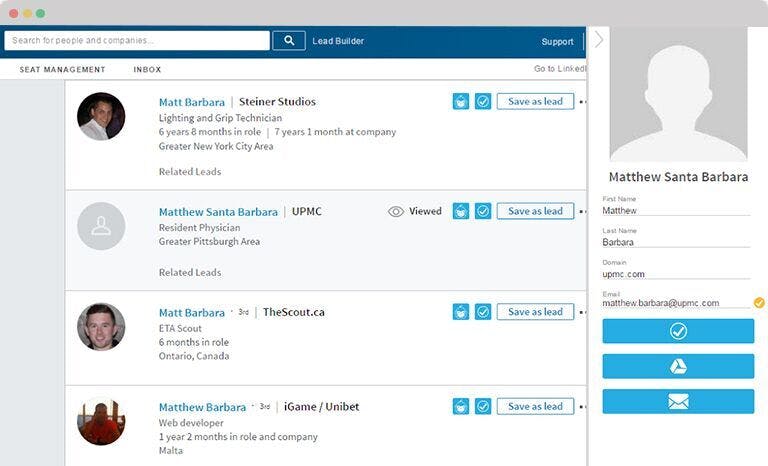Expand Related Leads under Steiner Studios result
The image size is (768, 466).
tap(190, 172)
